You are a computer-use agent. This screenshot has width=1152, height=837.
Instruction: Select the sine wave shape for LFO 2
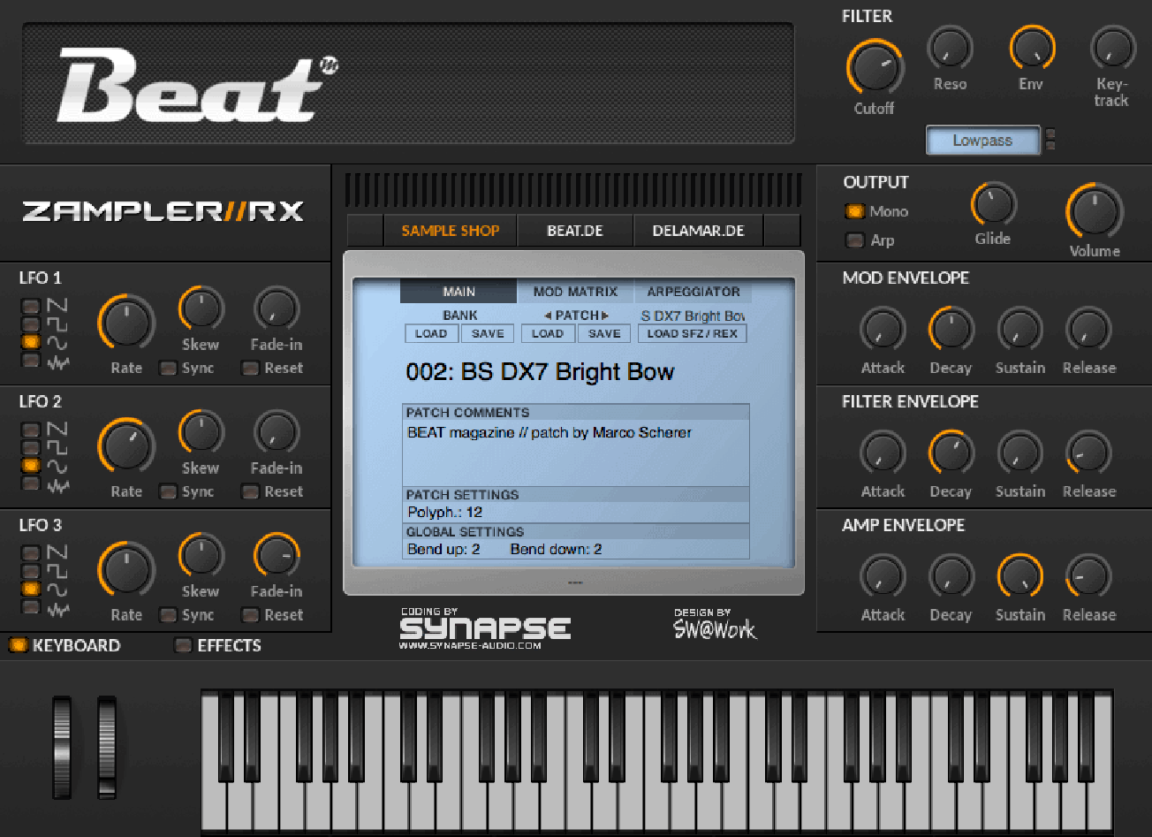pyautogui.click(x=29, y=464)
